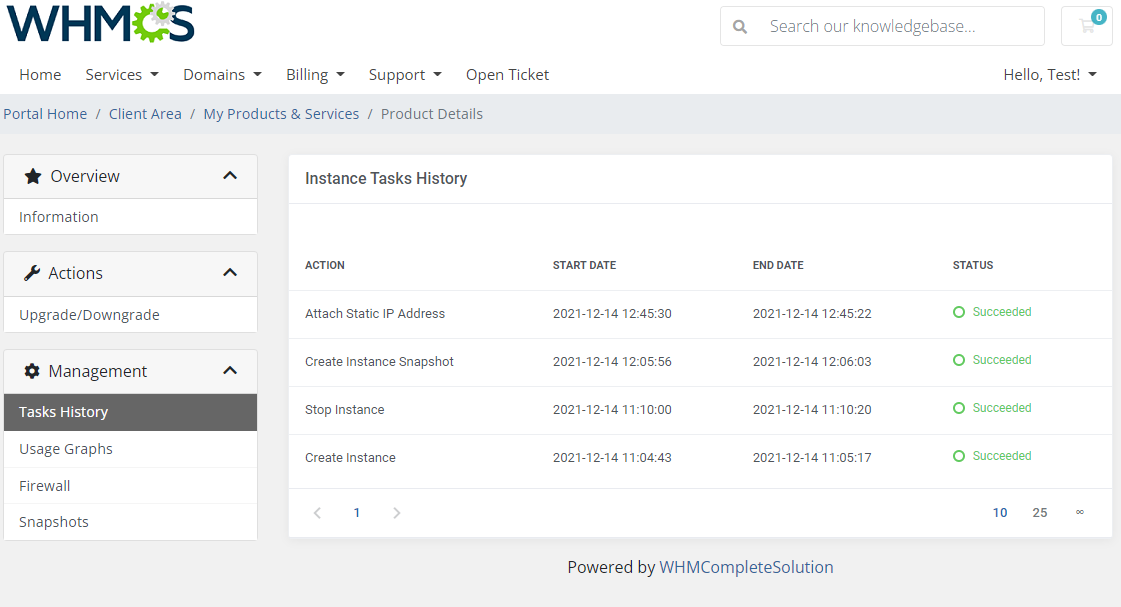
Task: Click Product Details breadcrumb text
Action: [x=432, y=114]
